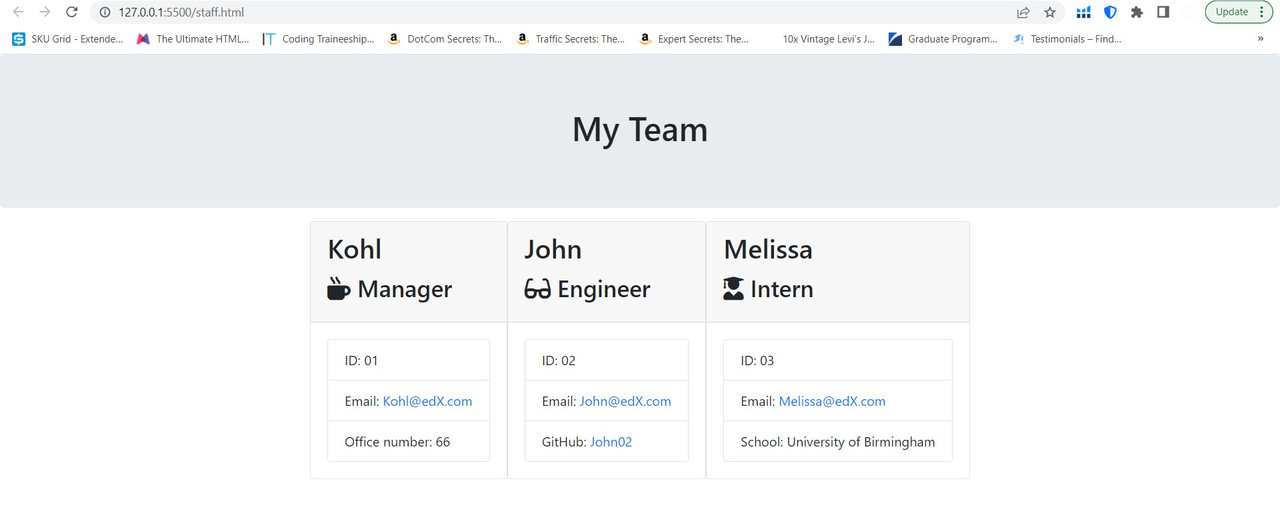Viewport: 1280px width, 507px height.
Task: Click the ID: 03 row
Action: click(x=838, y=360)
